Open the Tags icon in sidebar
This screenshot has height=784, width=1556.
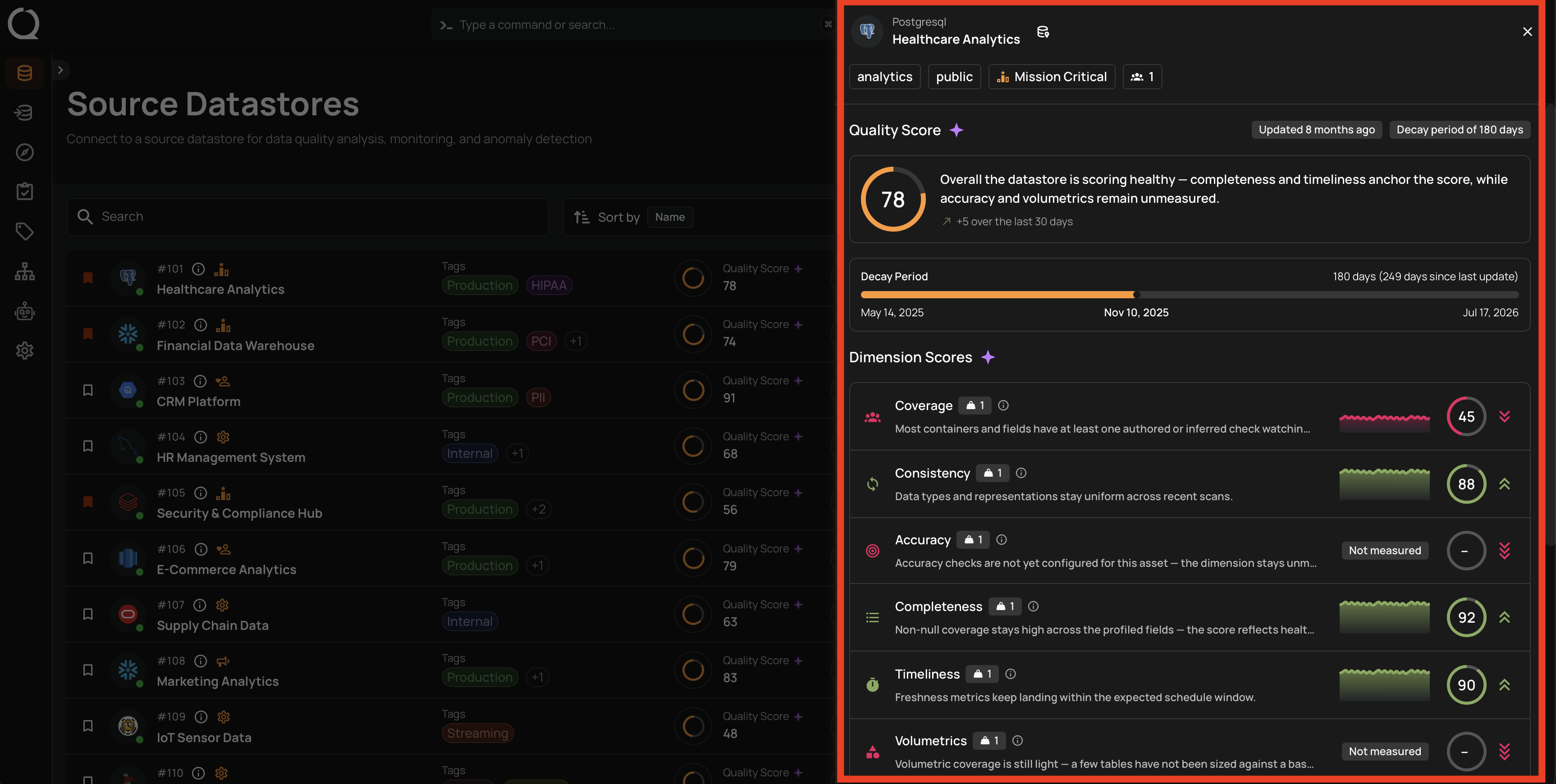tap(25, 231)
